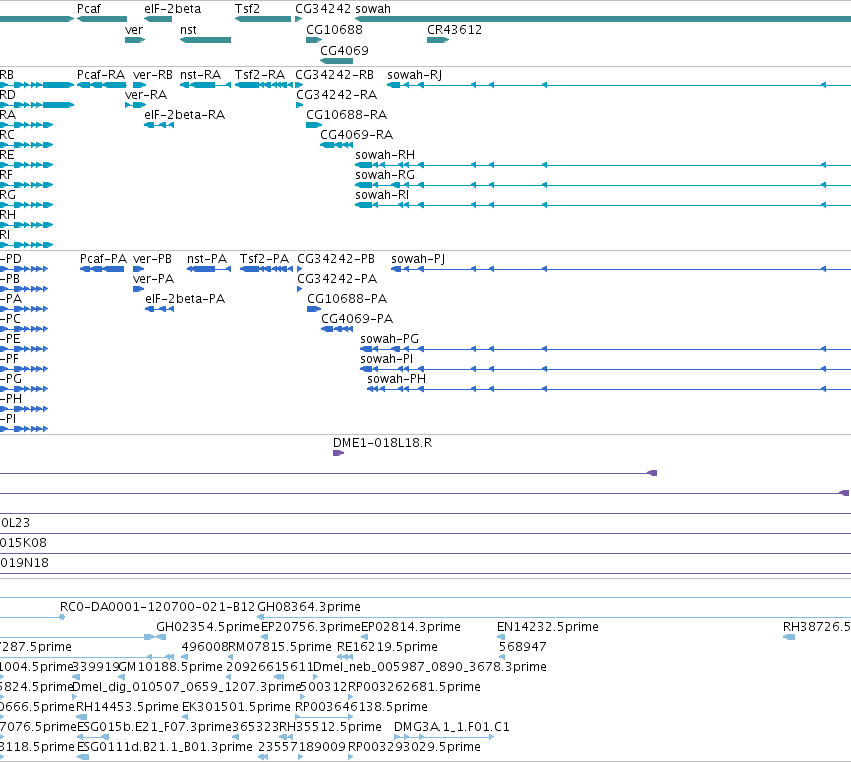
Task: Click the sowah-PJ protein start glyph
Action: coord(396,269)
